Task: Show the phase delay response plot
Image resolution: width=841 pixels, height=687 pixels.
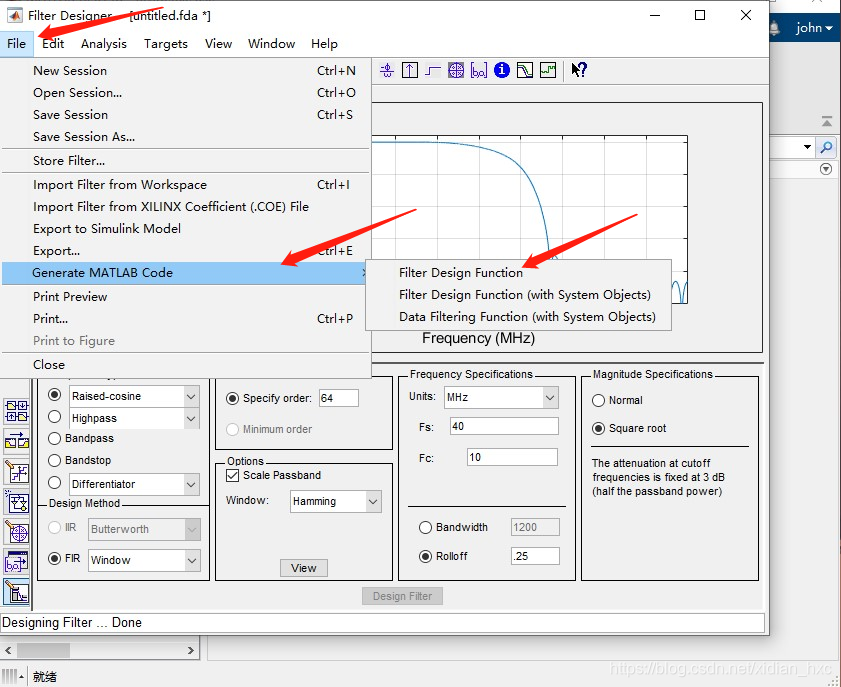Action: click(387, 70)
